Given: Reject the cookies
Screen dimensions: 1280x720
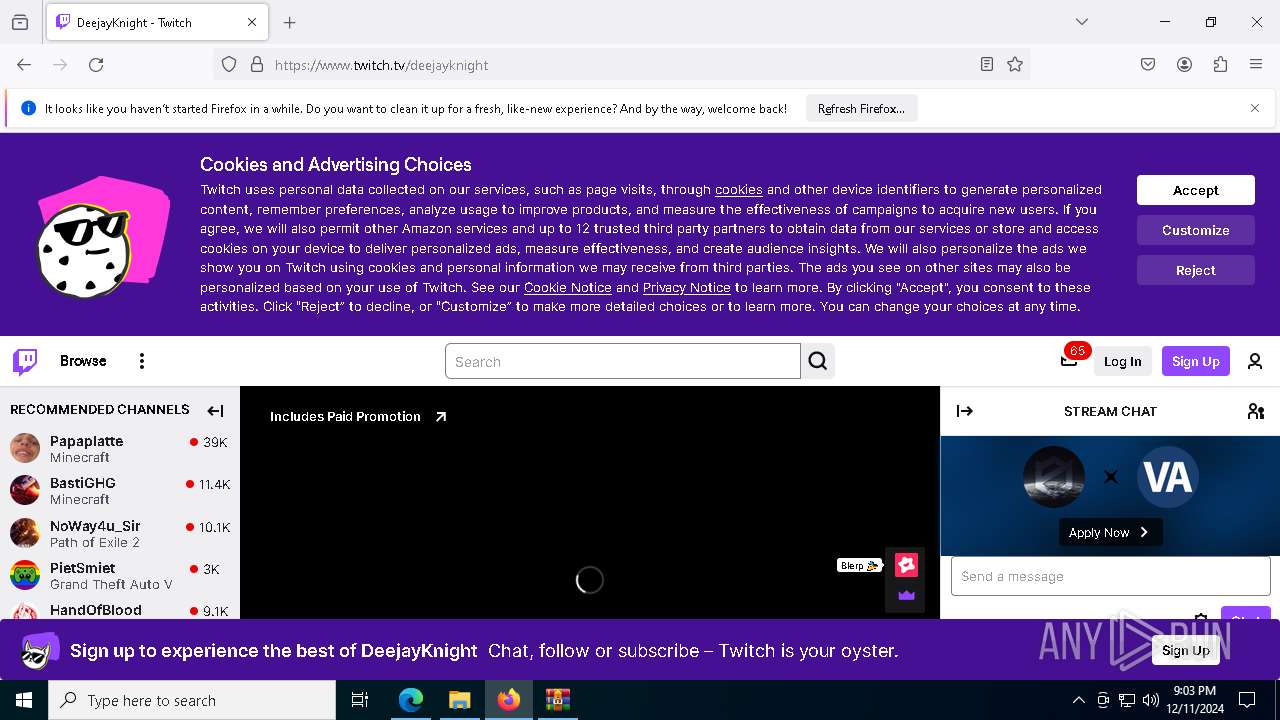Looking at the screenshot, I should click(x=1196, y=270).
